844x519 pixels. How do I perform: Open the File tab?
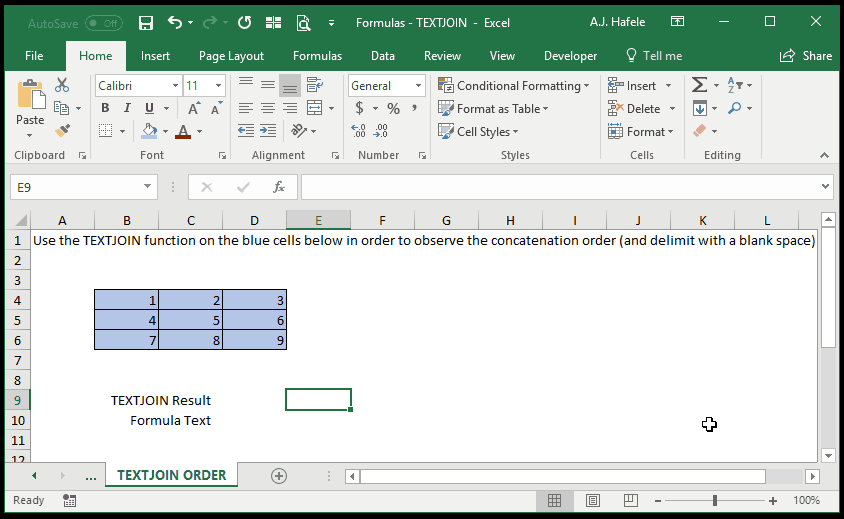click(x=34, y=56)
